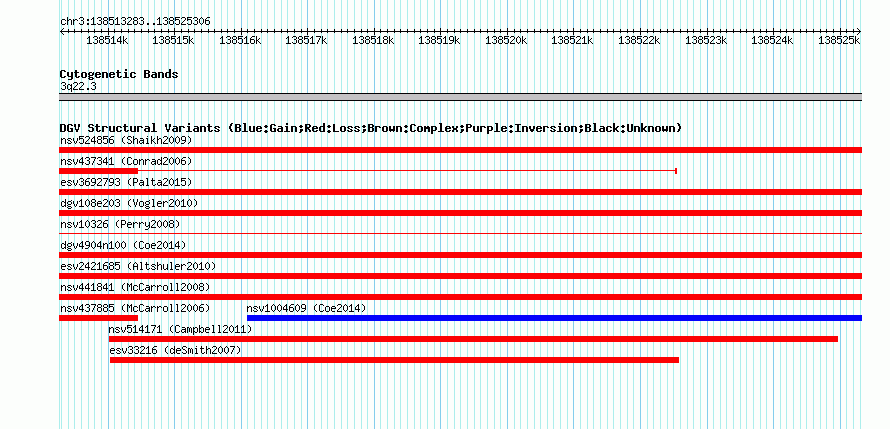Click the 138517k ruler position
890x429 pixels.
tap(307, 40)
